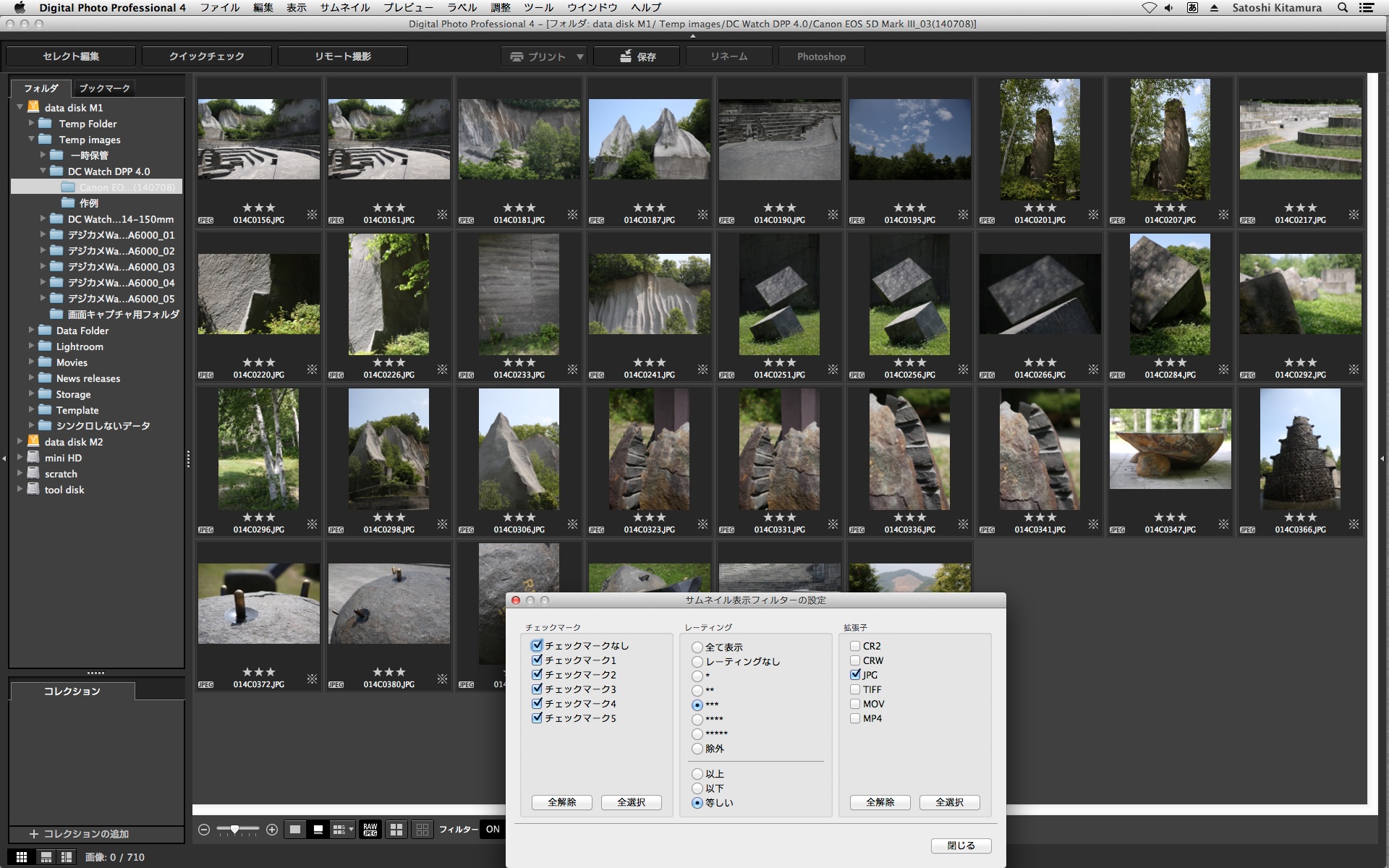Choose the 以上 comparison radio button
Screen dimensions: 1389x868
point(697,774)
